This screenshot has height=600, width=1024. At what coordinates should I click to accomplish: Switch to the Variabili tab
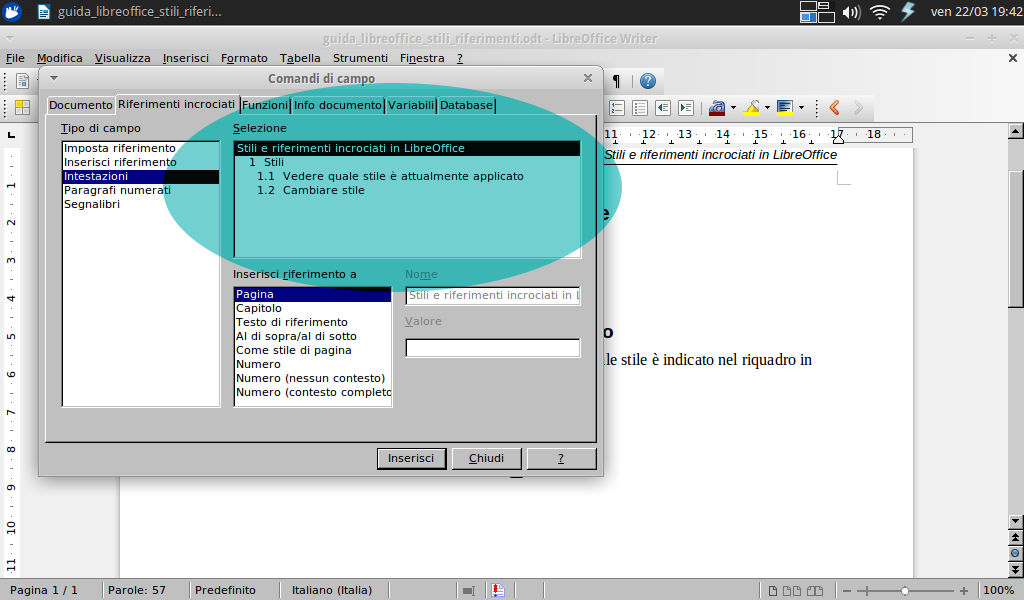(x=411, y=105)
